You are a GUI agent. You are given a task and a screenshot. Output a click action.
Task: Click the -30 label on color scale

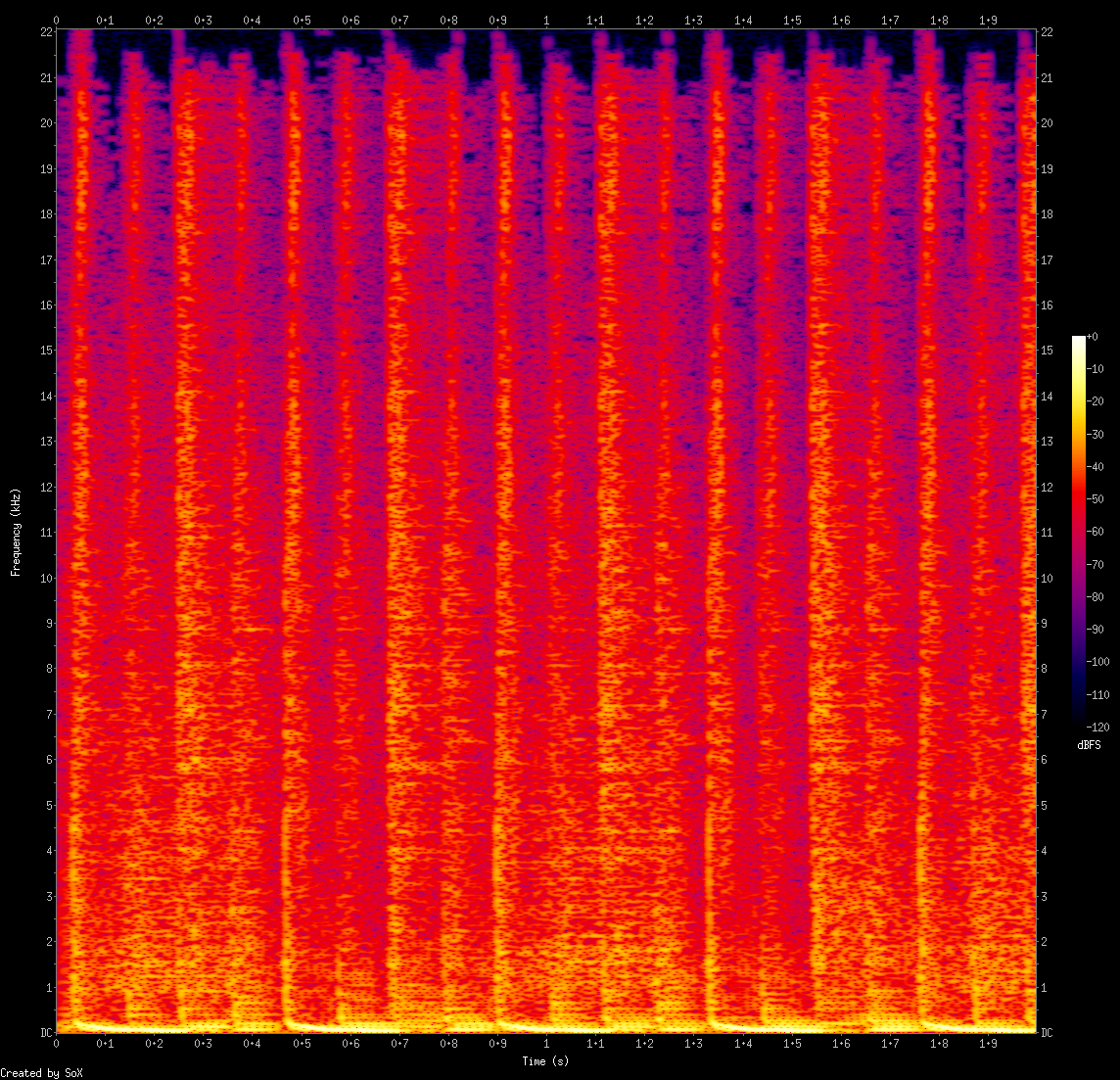[x=1095, y=435]
